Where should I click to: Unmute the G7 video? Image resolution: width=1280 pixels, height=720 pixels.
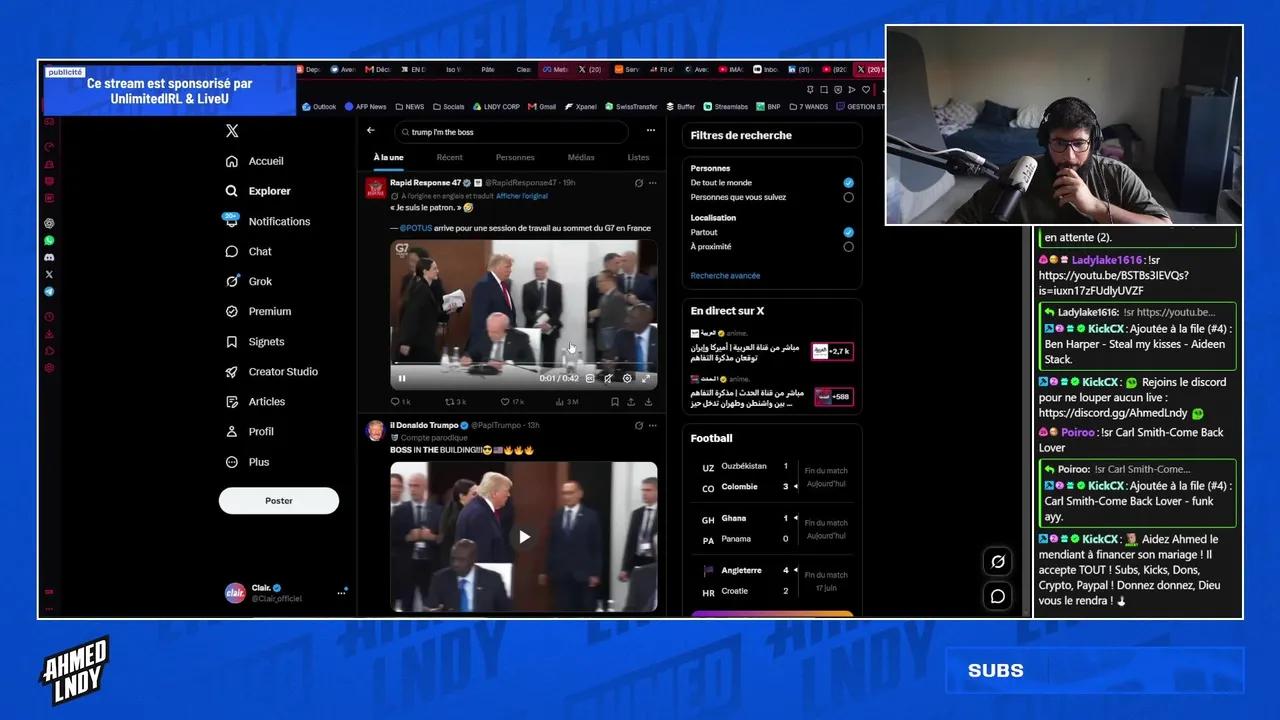(608, 378)
